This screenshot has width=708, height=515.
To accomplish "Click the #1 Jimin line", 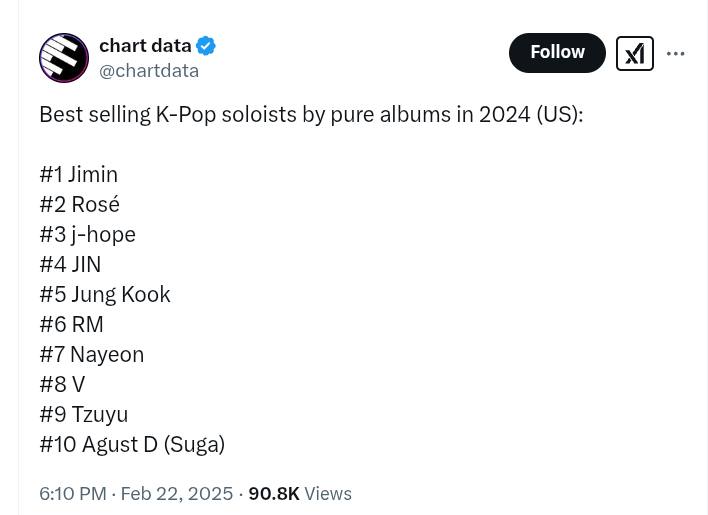I will 79,174.
